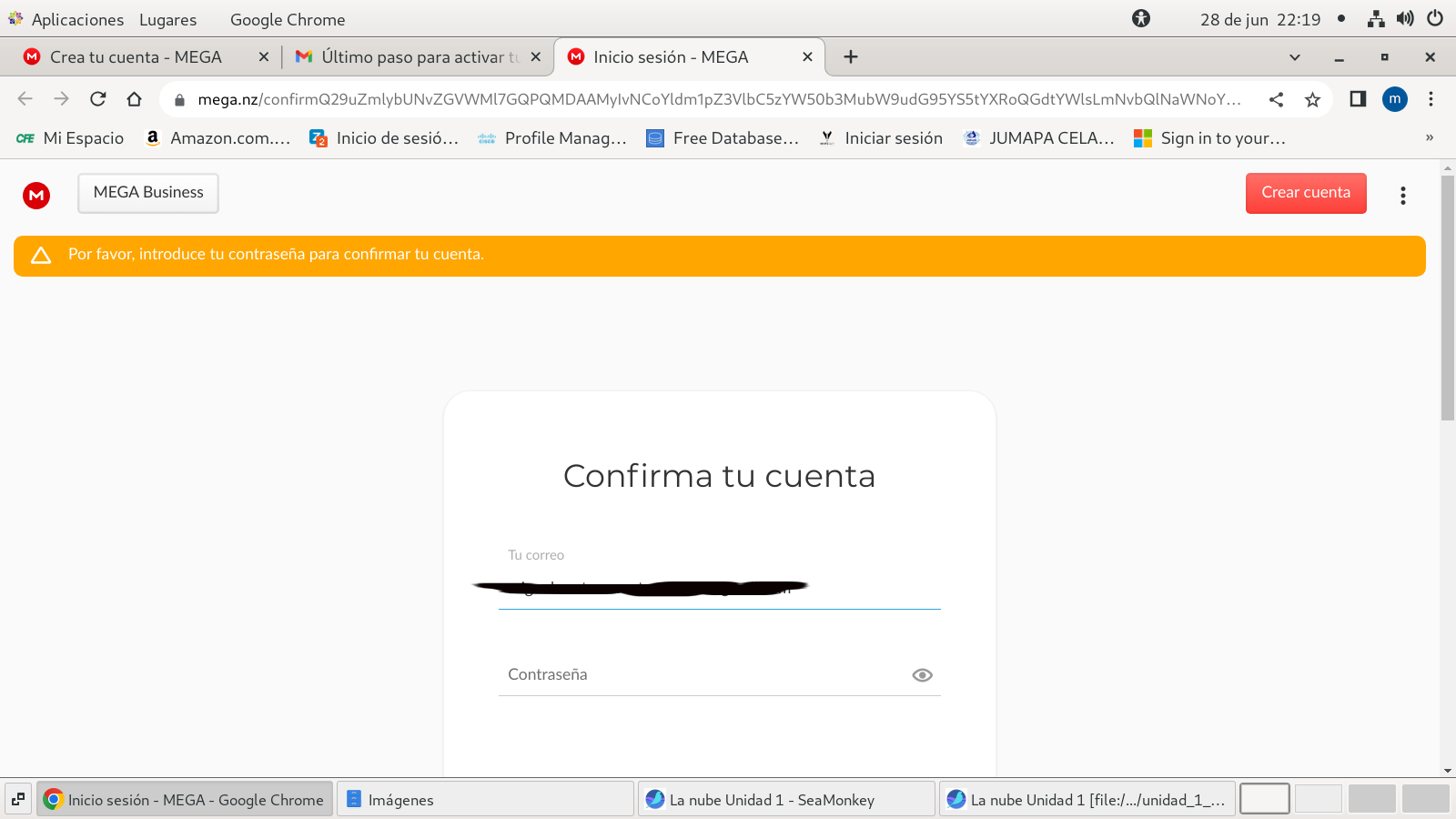Show password with the eye icon

coord(922,675)
